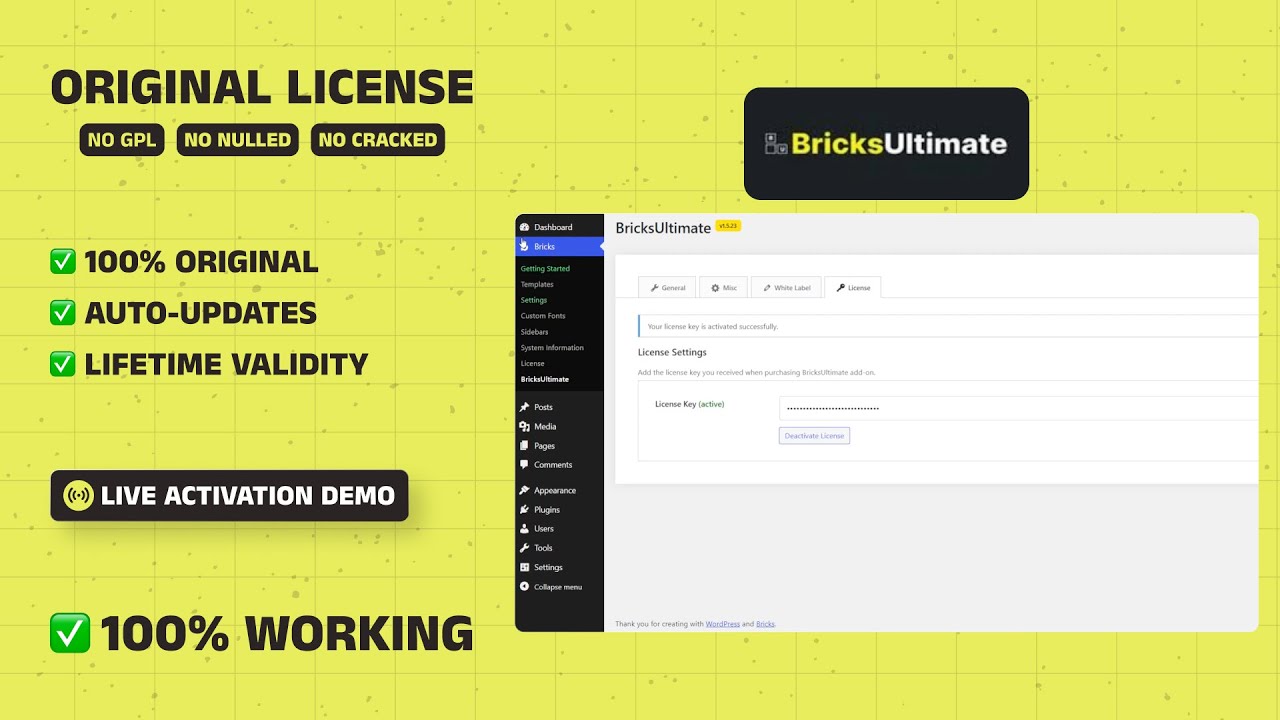
Task: Switch to the Misc tab
Action: (x=723, y=288)
